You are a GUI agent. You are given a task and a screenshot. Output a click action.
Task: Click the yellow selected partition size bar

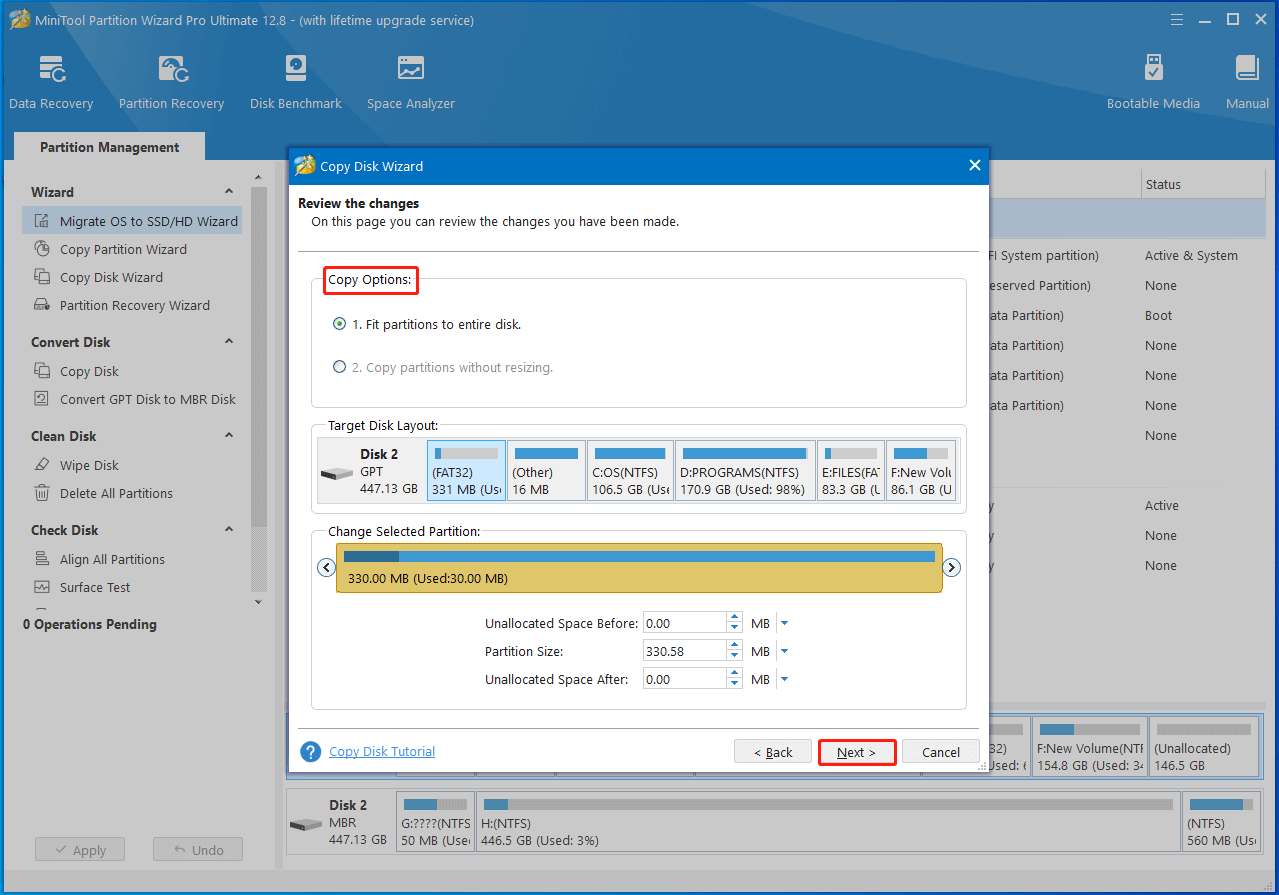pyautogui.click(x=639, y=568)
